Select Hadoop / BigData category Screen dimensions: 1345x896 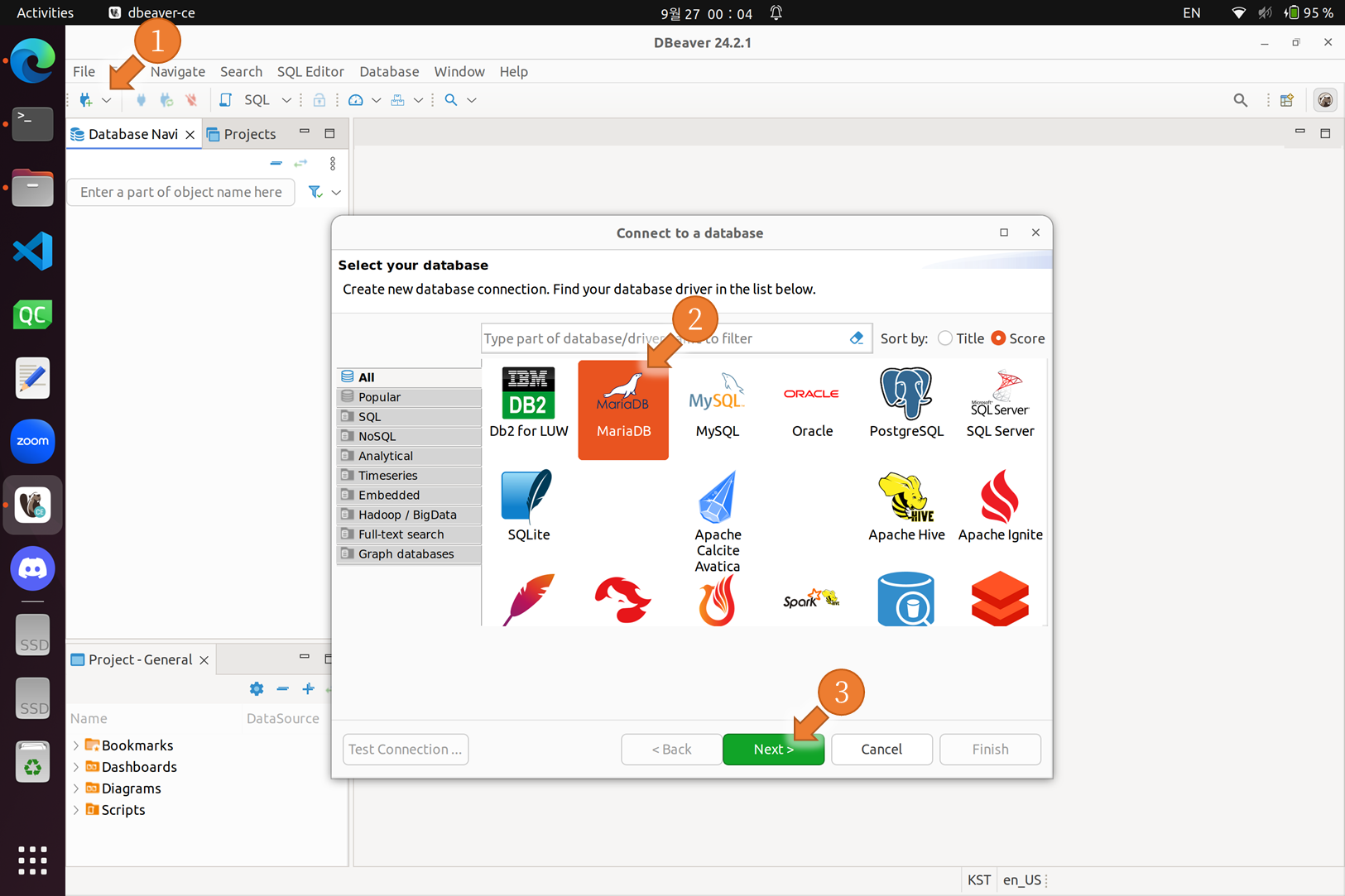coord(409,515)
